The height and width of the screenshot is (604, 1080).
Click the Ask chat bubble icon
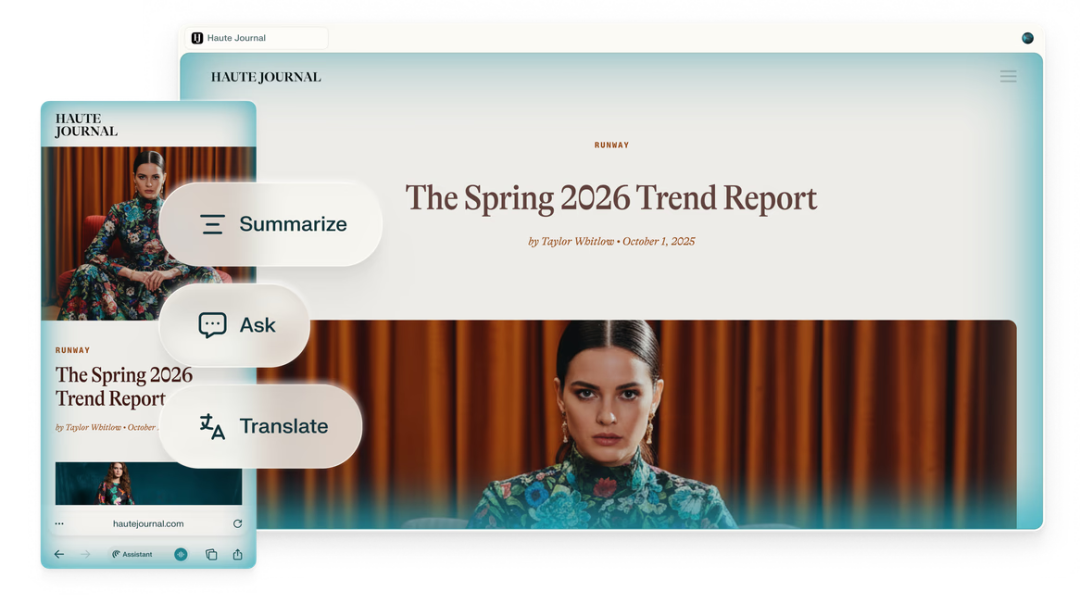click(x=212, y=325)
